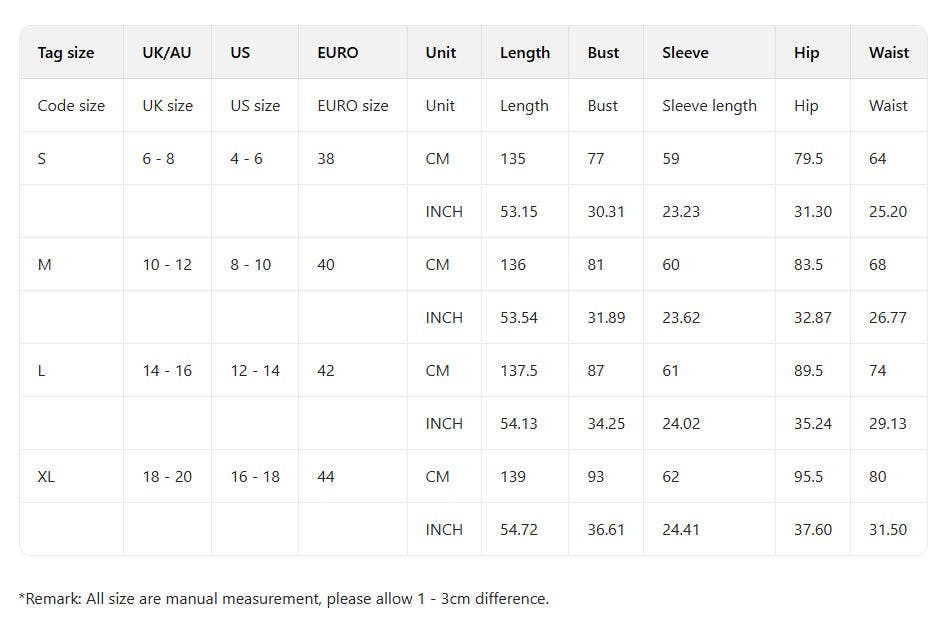This screenshot has width=933, height=621.
Task: Select the length value "137.5"
Action: [x=519, y=371]
